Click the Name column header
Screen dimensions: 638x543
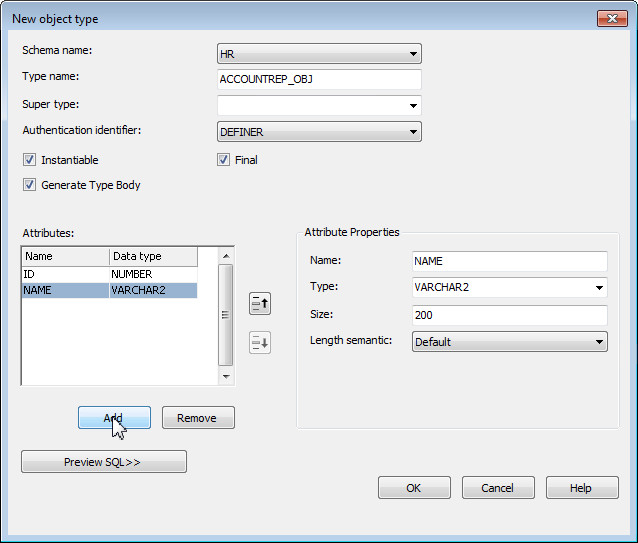[66, 256]
